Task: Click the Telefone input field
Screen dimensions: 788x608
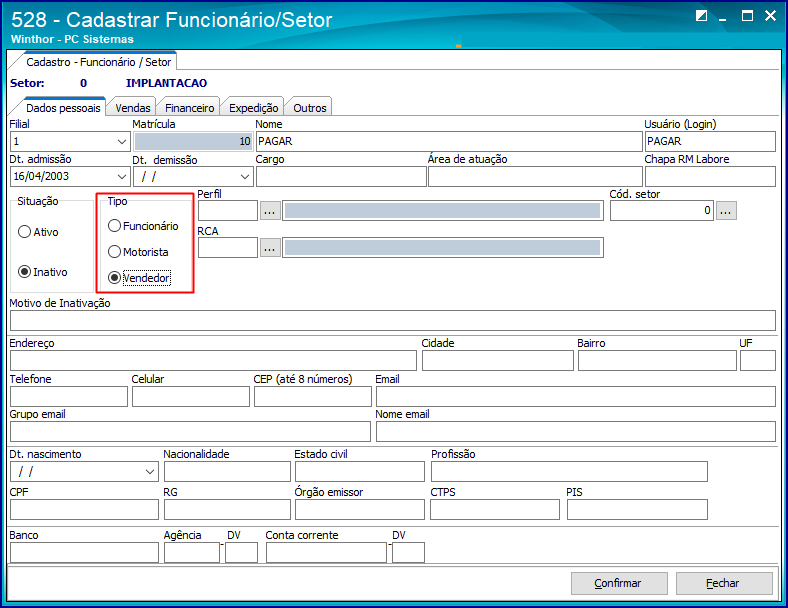Action: pyautogui.click(x=69, y=396)
